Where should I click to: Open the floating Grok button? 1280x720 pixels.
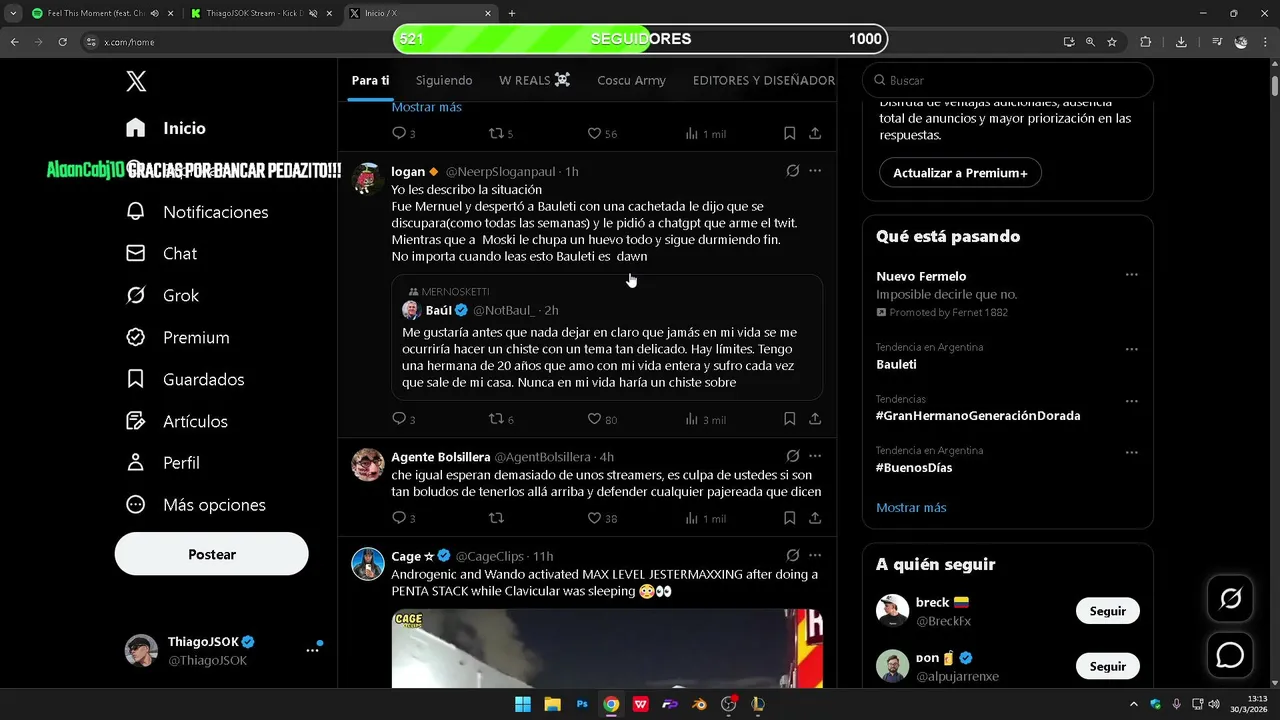pos(1230,599)
